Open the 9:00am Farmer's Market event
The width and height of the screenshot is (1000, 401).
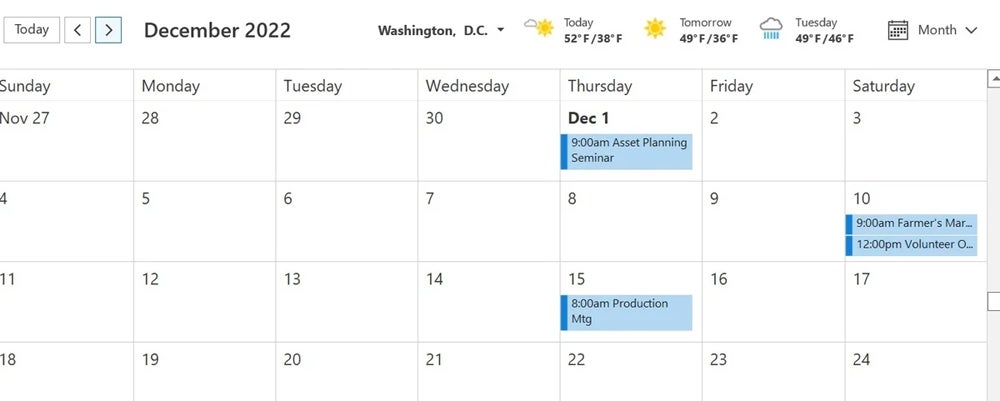click(911, 224)
